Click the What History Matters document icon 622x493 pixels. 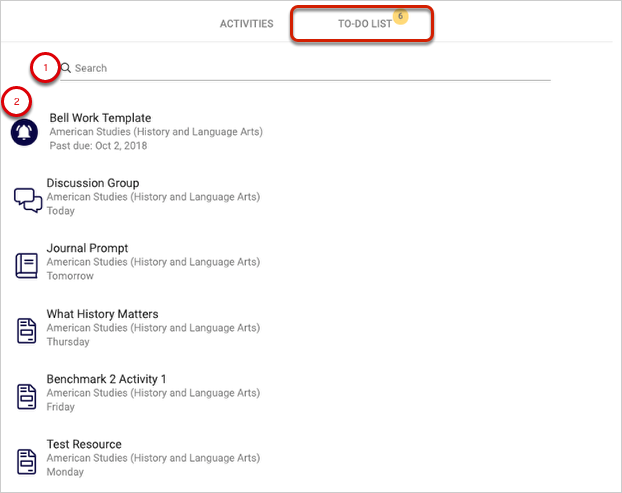click(x=27, y=330)
